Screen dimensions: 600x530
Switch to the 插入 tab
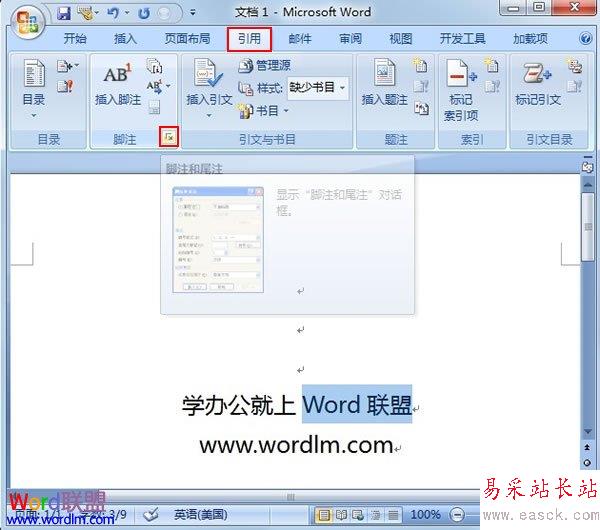125,39
